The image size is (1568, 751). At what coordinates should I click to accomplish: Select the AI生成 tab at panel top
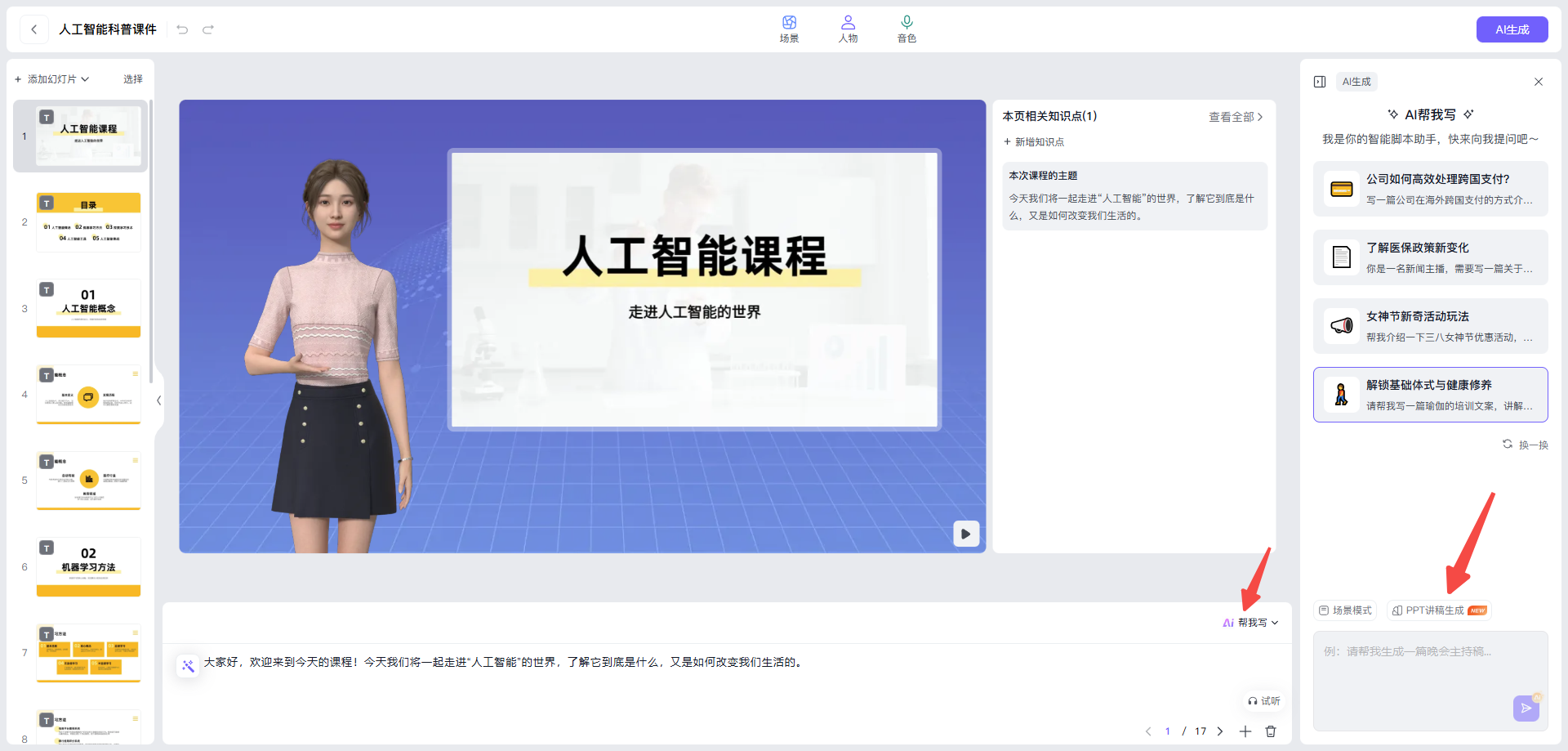(x=1356, y=81)
